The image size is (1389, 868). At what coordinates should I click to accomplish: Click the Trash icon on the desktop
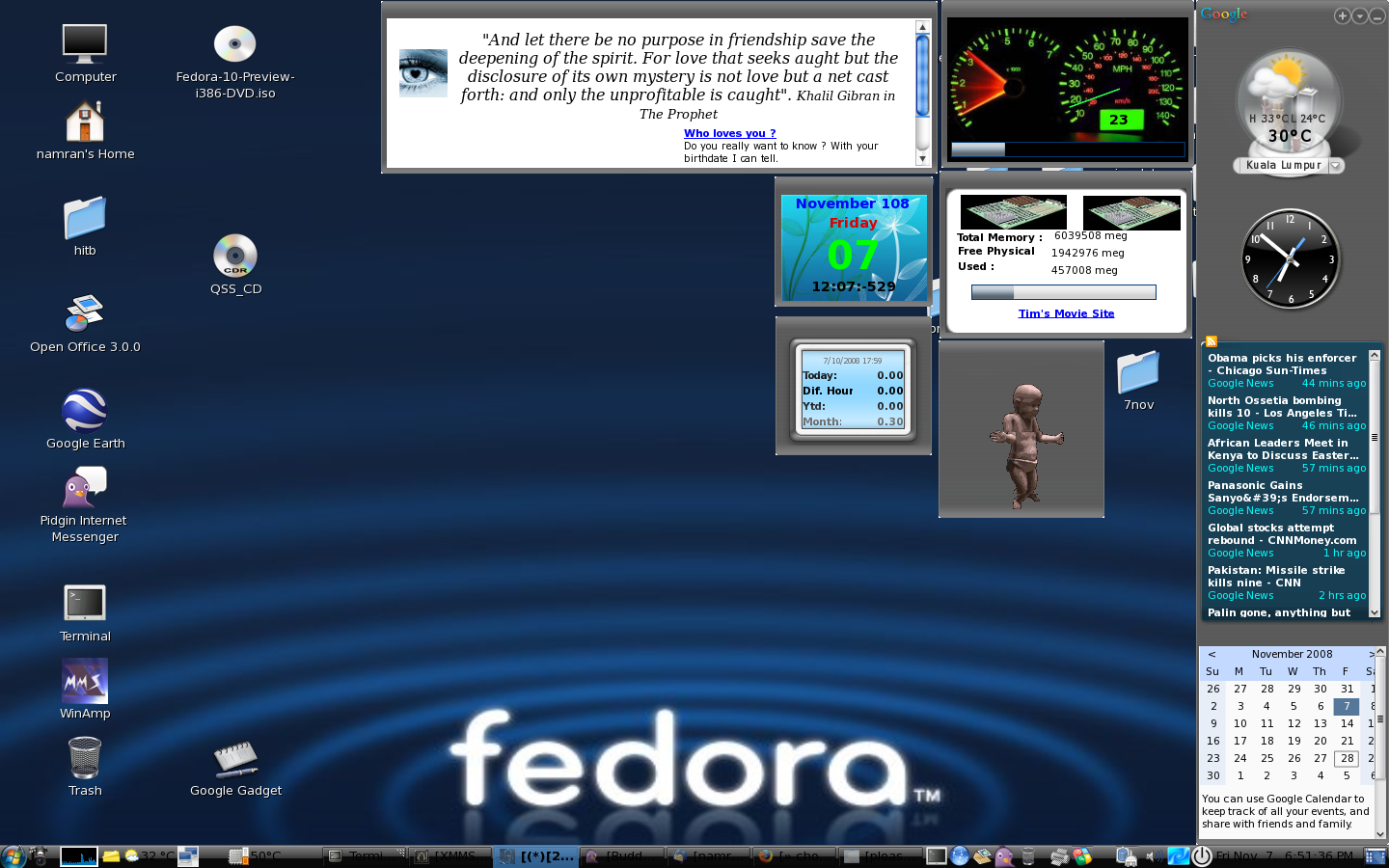pos(85,758)
